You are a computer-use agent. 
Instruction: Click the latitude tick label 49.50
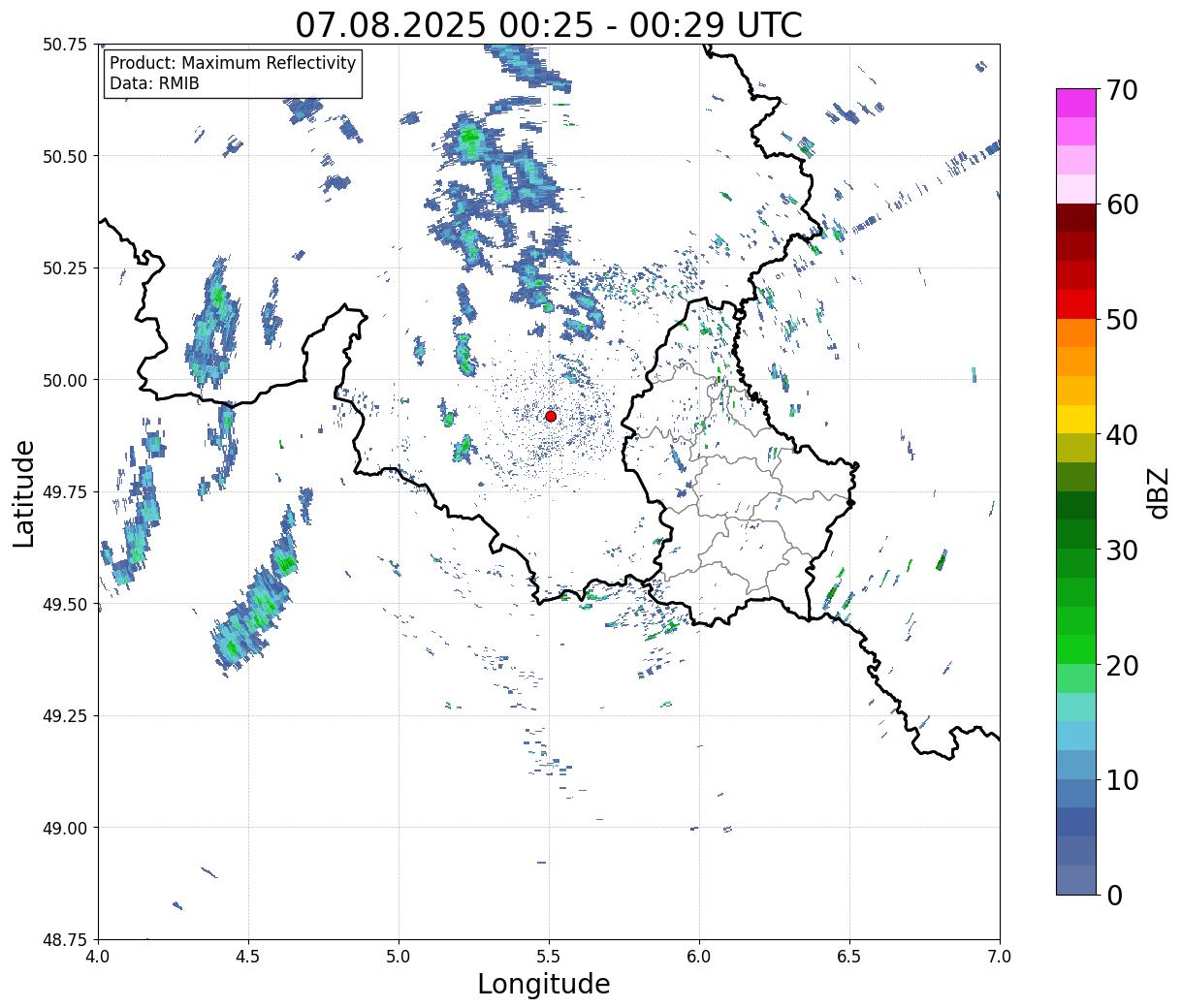65,604
